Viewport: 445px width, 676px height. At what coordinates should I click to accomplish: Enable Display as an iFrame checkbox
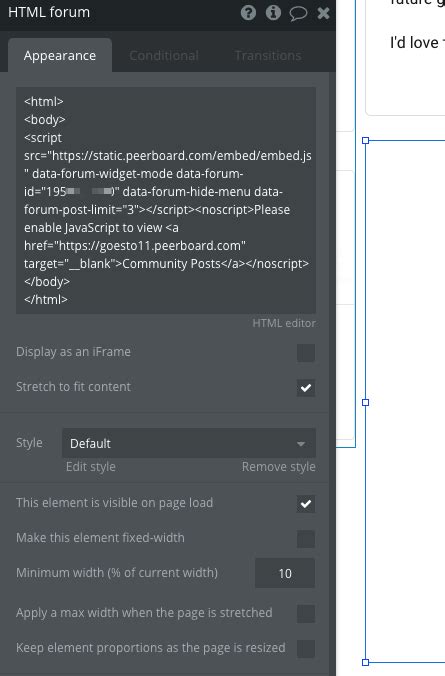[306, 353]
